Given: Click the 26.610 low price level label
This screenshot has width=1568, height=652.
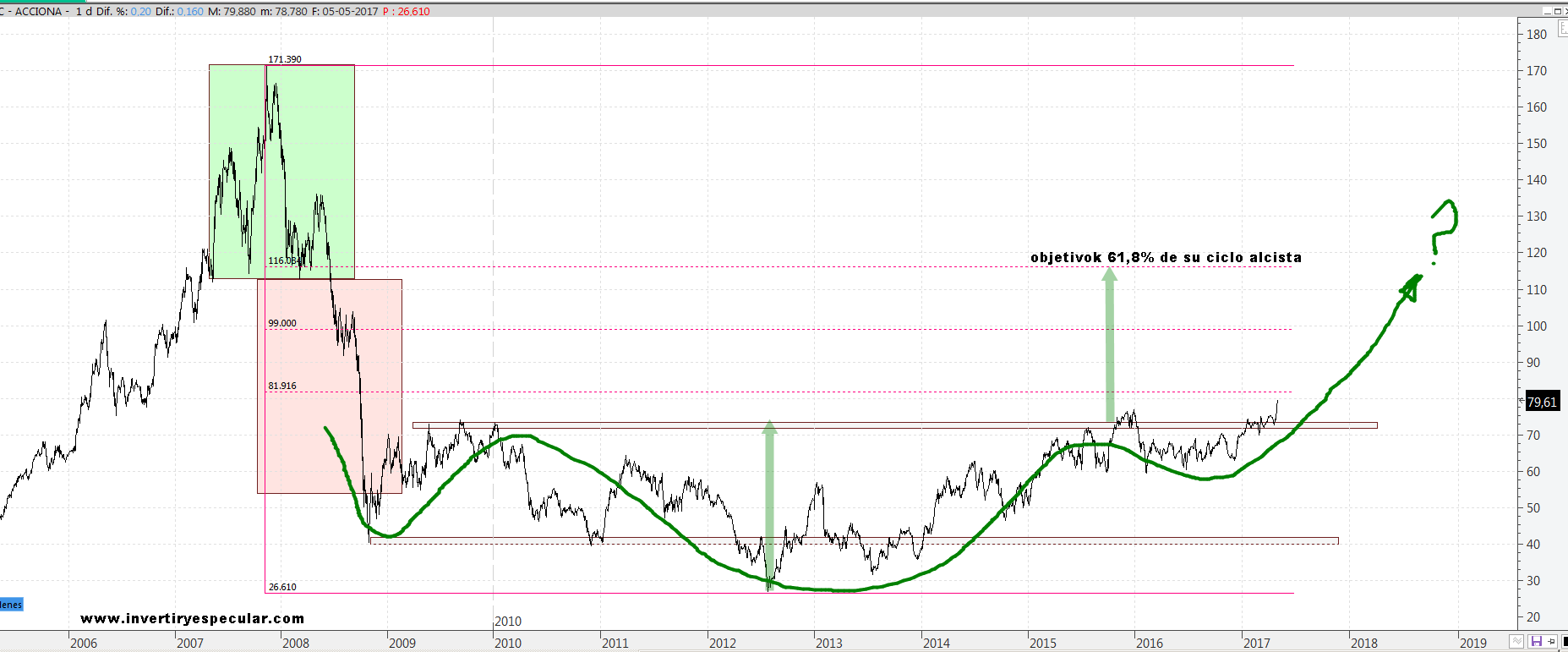Looking at the screenshot, I should (x=282, y=587).
